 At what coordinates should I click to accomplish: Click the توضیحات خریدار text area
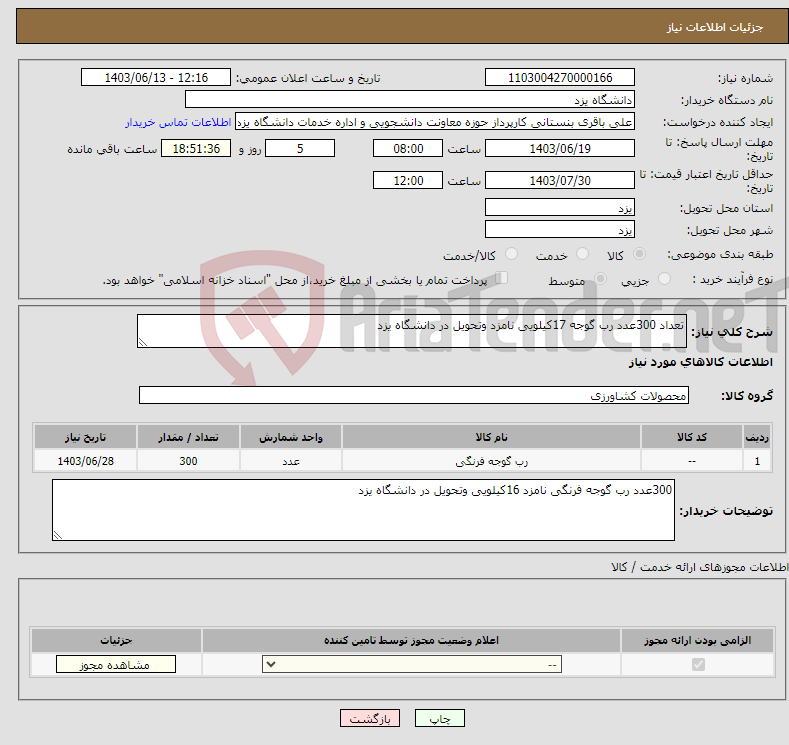tap(363, 510)
